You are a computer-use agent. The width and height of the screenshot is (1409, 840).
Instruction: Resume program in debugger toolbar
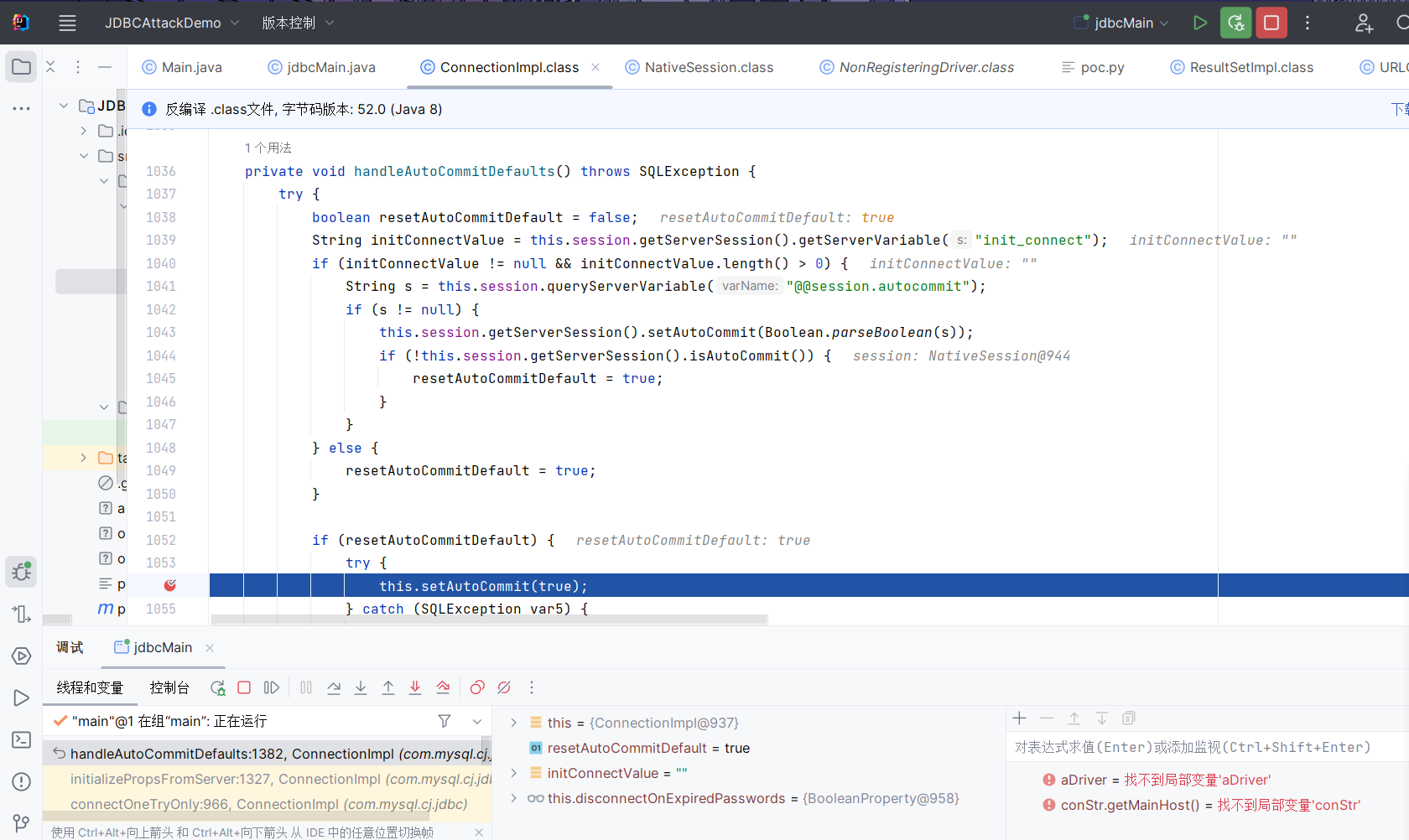(x=271, y=687)
